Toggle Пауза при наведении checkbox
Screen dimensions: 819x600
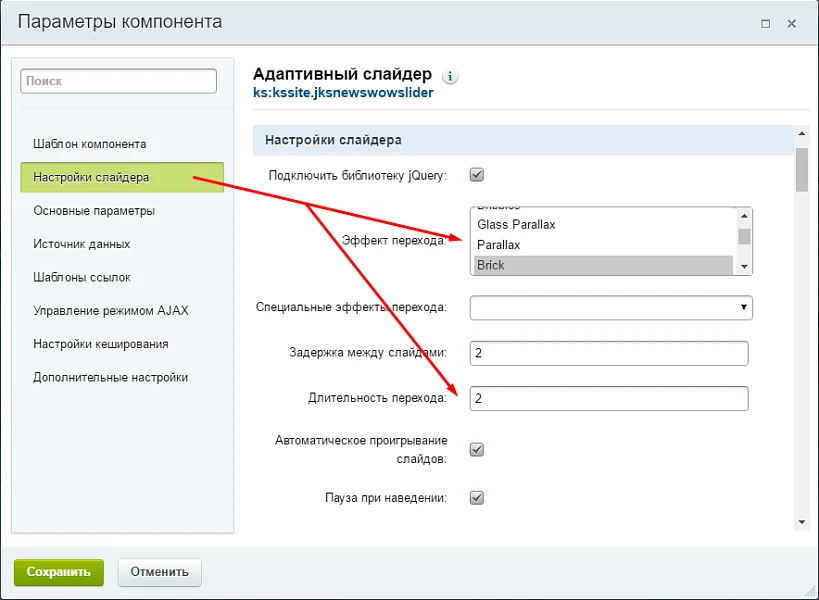tap(477, 498)
